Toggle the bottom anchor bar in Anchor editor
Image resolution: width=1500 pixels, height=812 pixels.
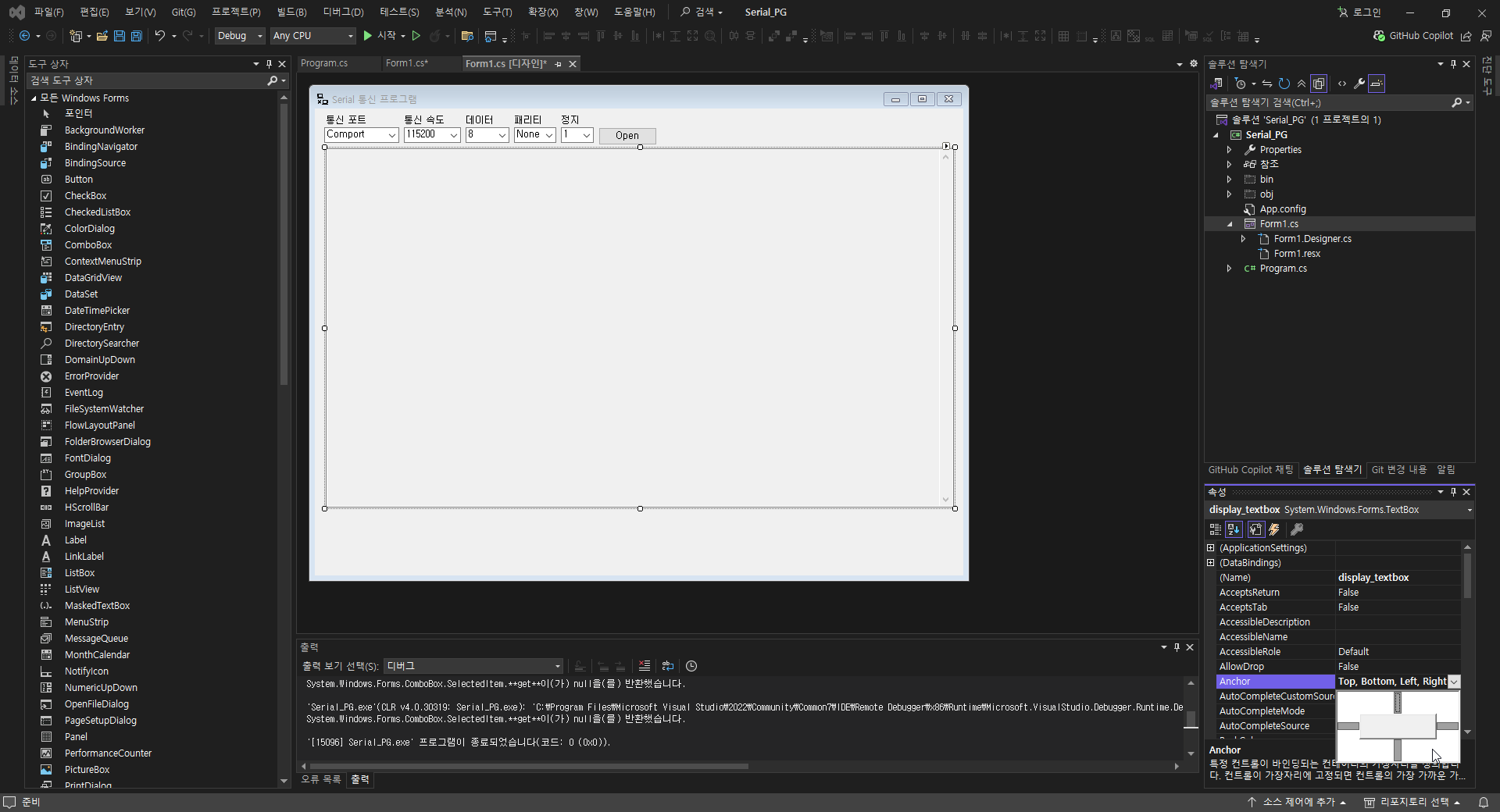(x=1398, y=750)
